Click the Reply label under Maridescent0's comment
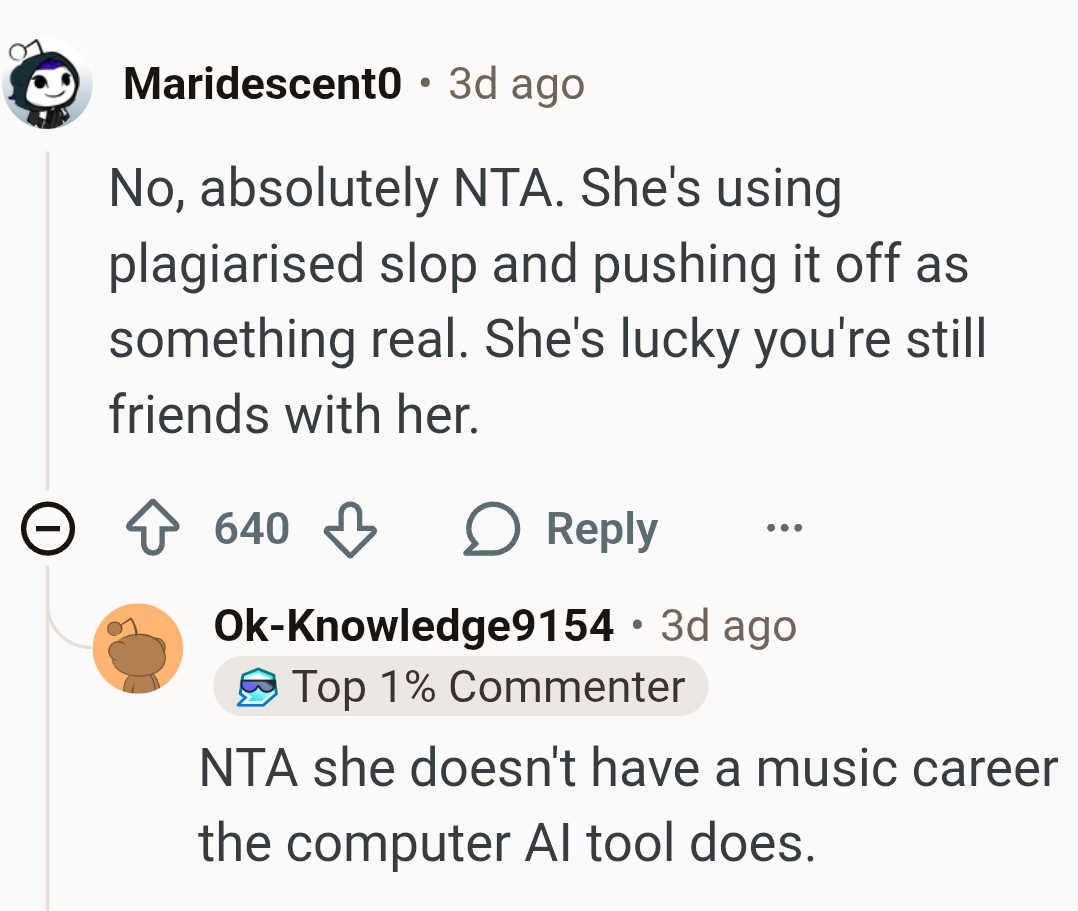1078x911 pixels. (x=601, y=529)
